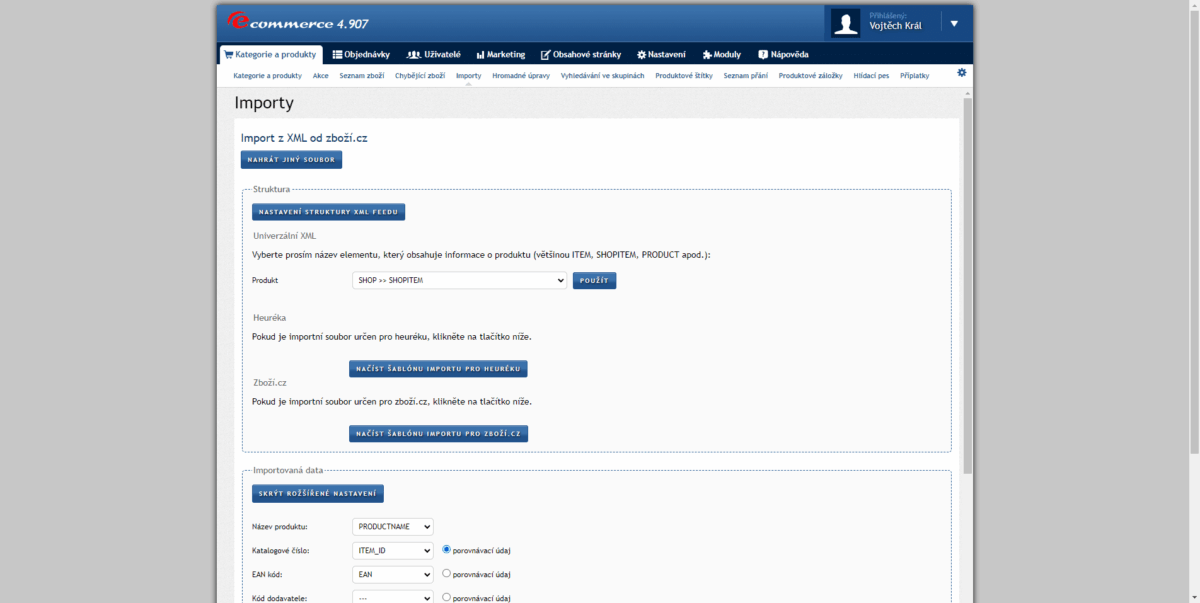This screenshot has width=1200, height=603.
Task: Open the Seznam zboží page
Action: coord(362,75)
